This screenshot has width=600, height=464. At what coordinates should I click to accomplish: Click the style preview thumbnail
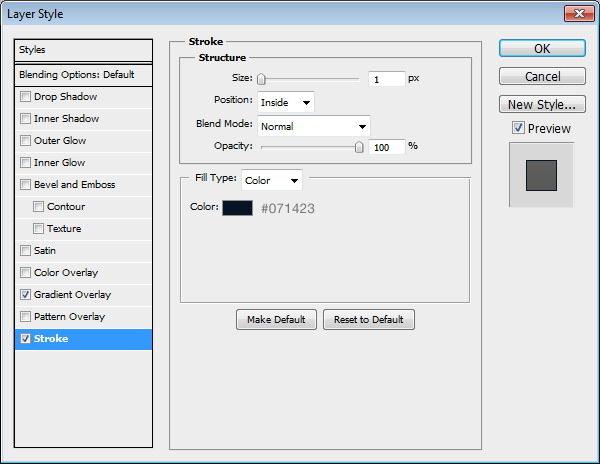[541, 175]
